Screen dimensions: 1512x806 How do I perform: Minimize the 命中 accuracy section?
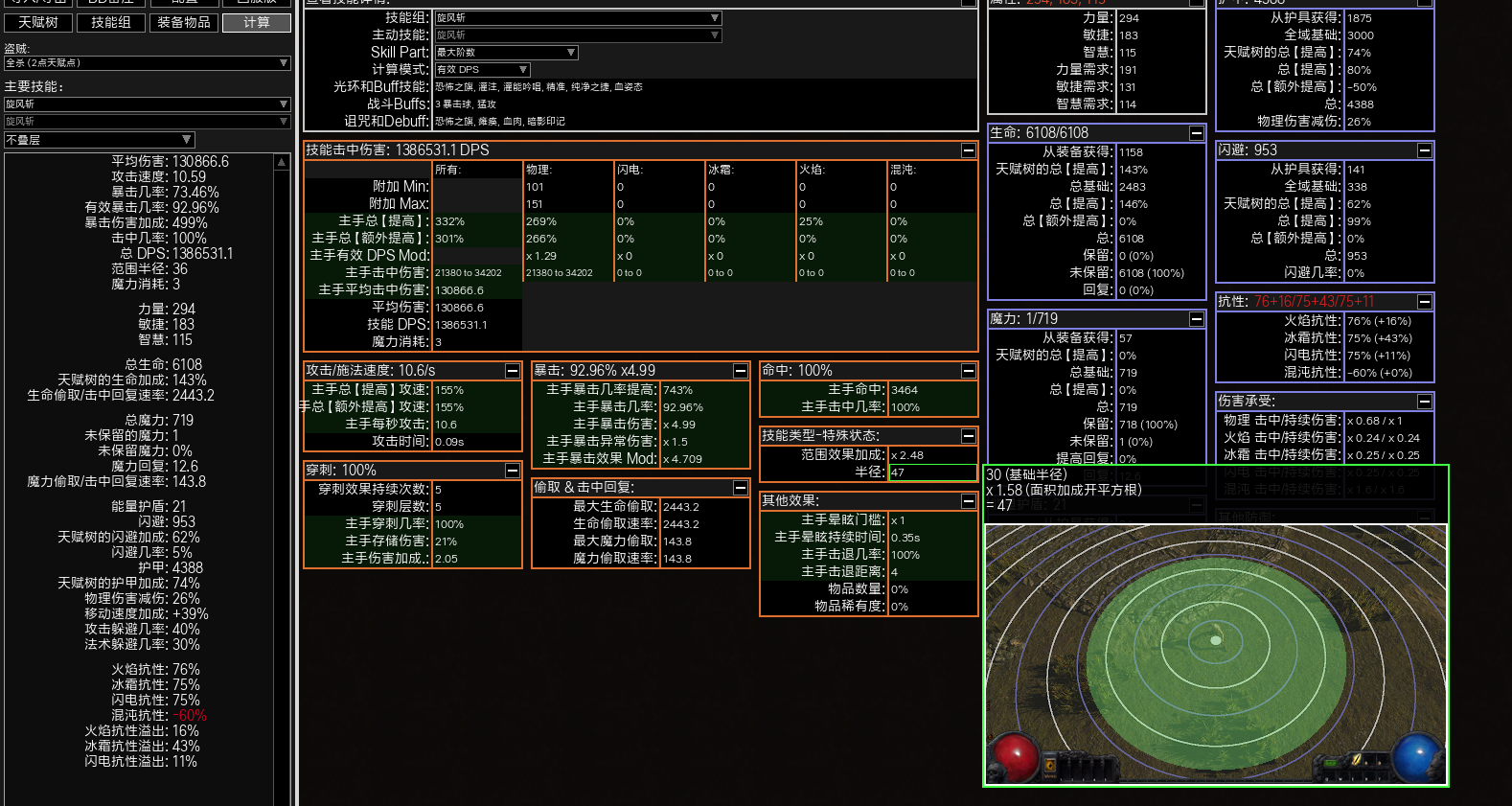[x=968, y=371]
